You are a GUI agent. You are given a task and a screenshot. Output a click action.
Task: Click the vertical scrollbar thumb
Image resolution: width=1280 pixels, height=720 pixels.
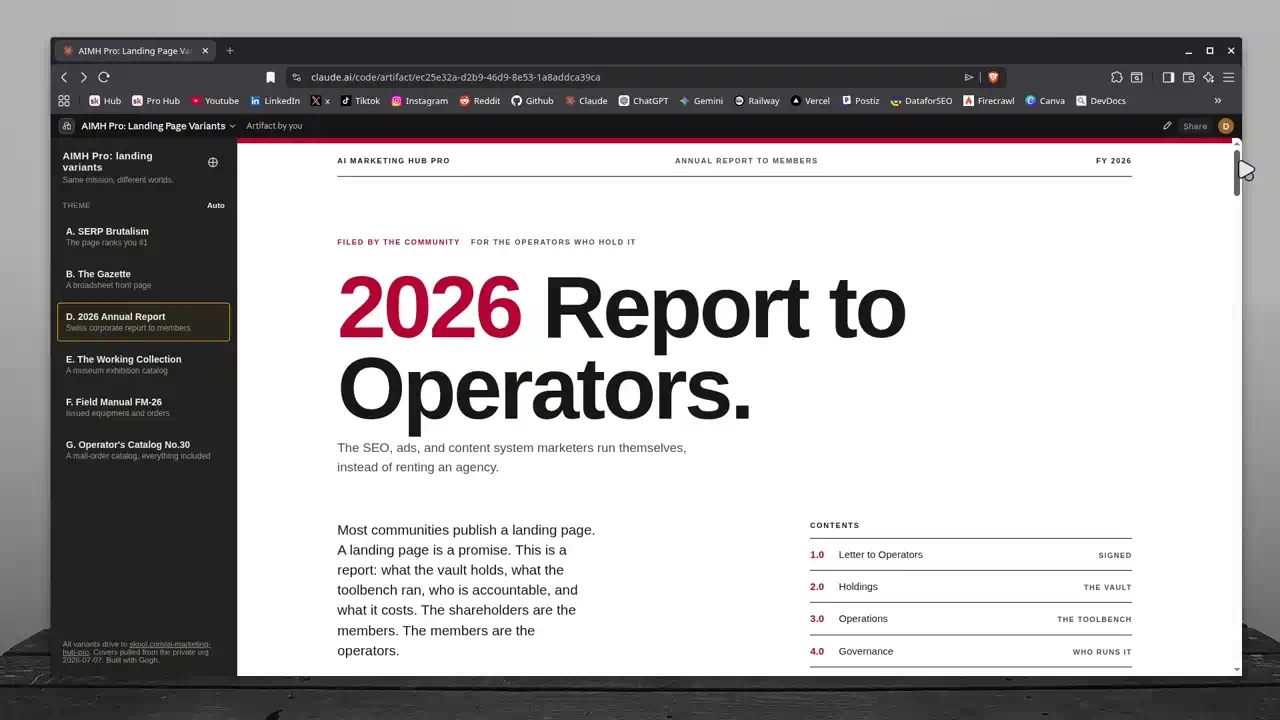pos(1237,172)
